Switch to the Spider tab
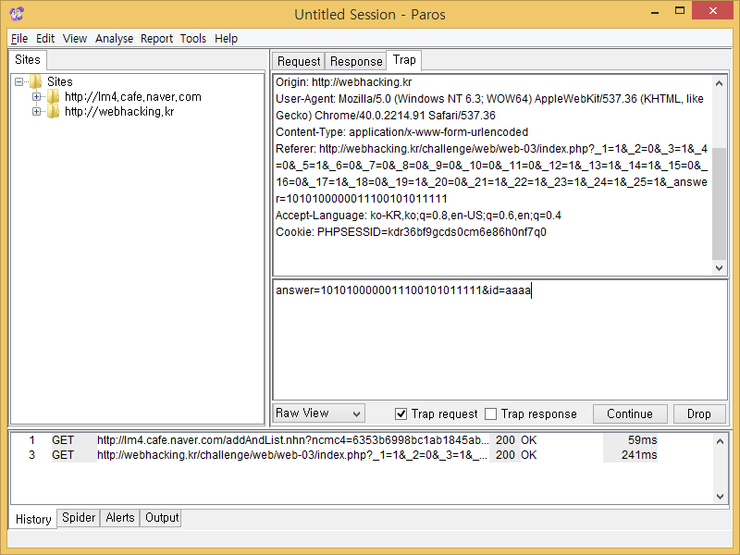Viewport: 740px width, 555px height. pos(79,518)
